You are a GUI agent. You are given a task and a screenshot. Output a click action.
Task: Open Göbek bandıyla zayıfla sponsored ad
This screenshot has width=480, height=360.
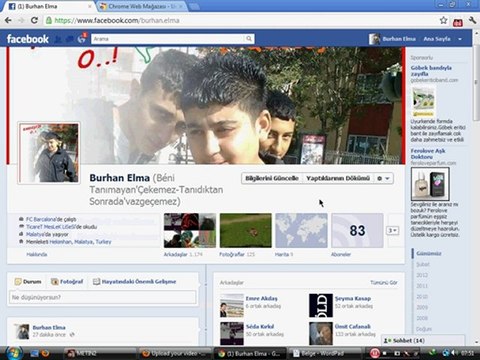(x=431, y=71)
